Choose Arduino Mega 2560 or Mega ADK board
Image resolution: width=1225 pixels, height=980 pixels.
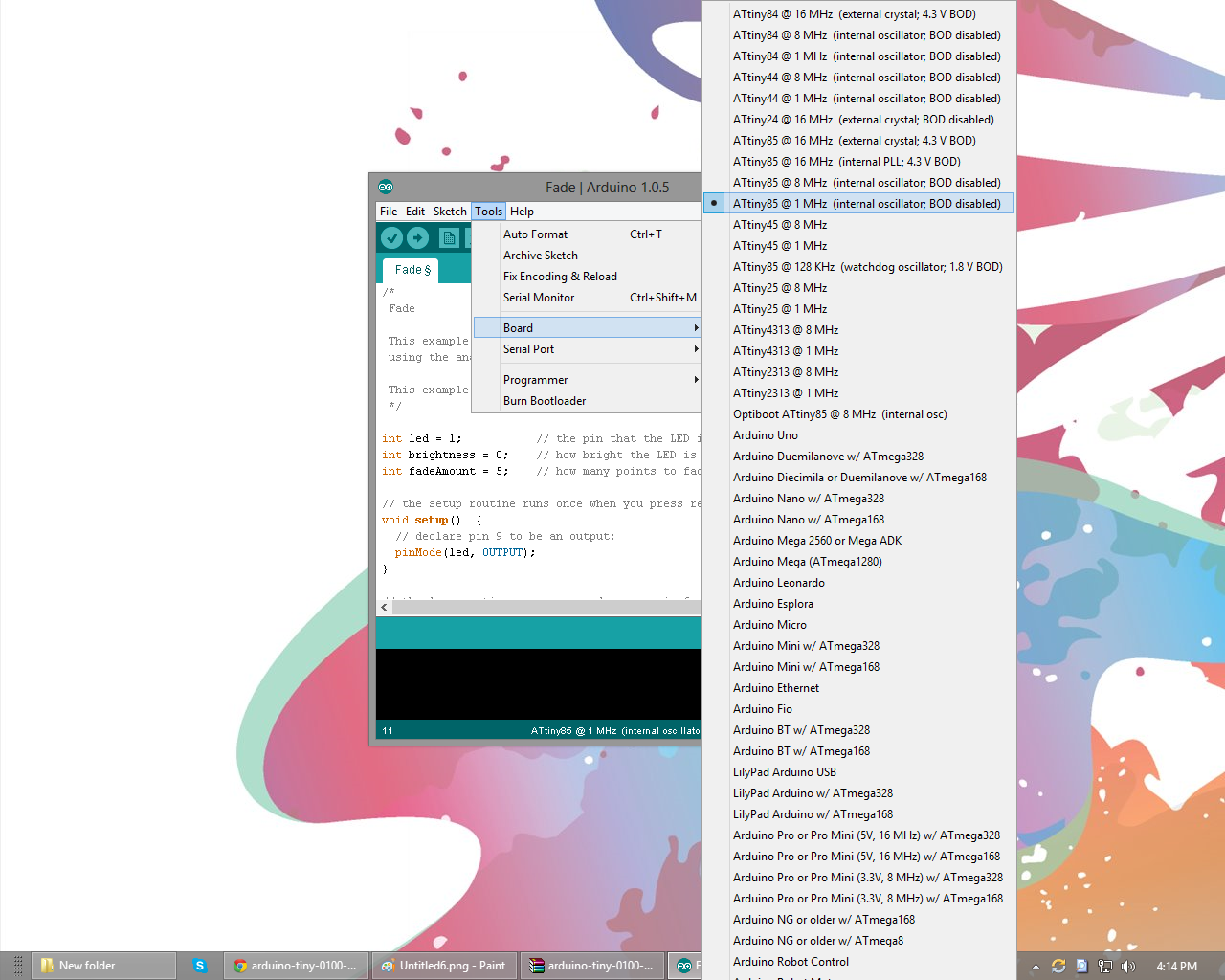858,541
